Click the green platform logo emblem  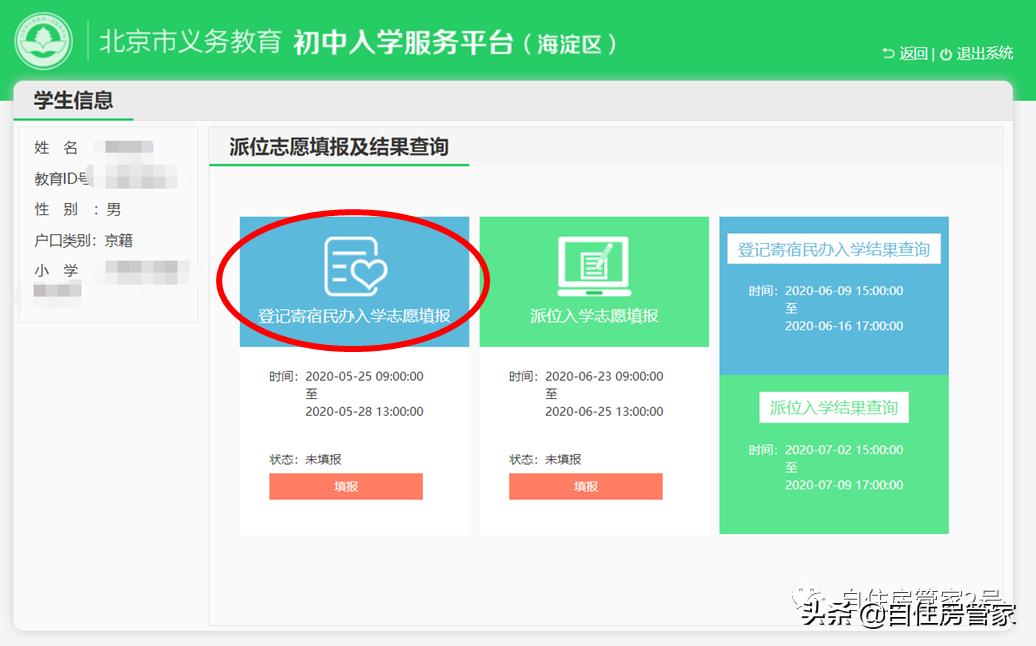coord(47,42)
